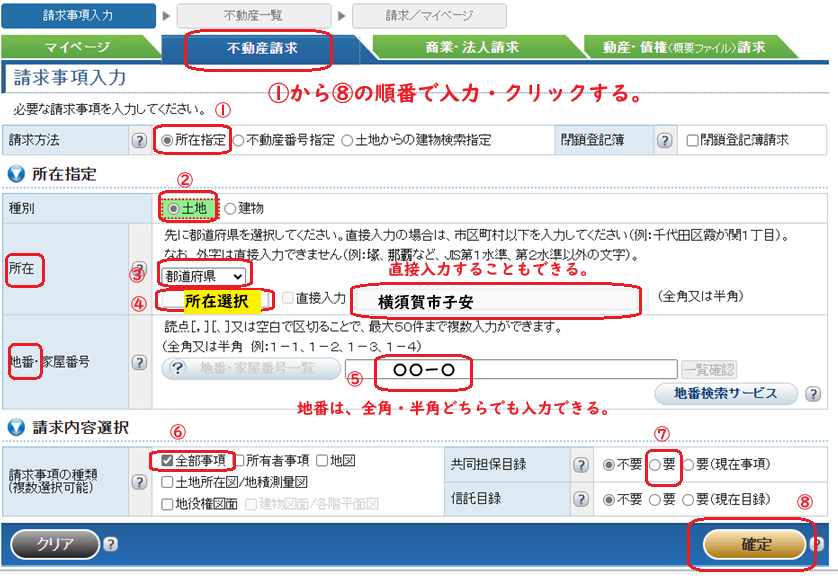
Task: Select 土地からの建物検索指定 radio option
Action: (347, 141)
